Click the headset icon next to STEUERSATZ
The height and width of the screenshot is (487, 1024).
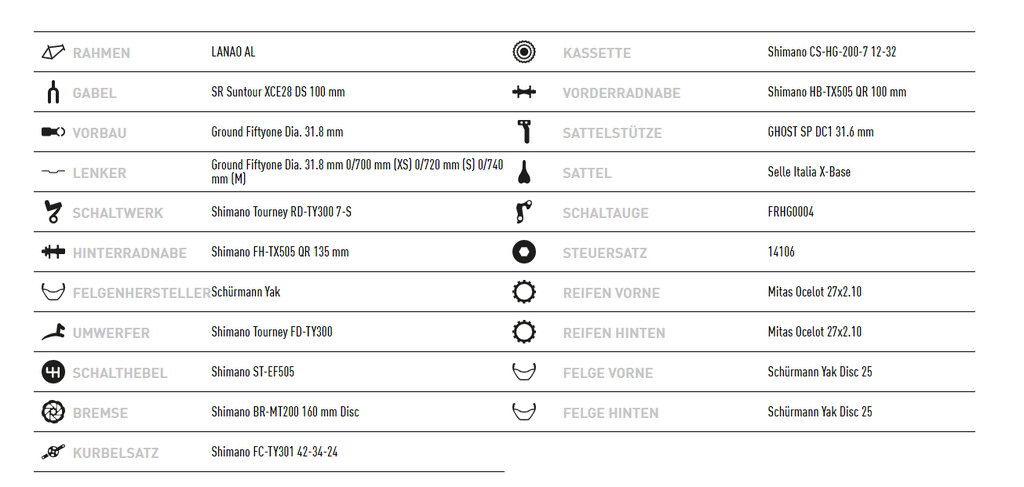[x=524, y=252]
